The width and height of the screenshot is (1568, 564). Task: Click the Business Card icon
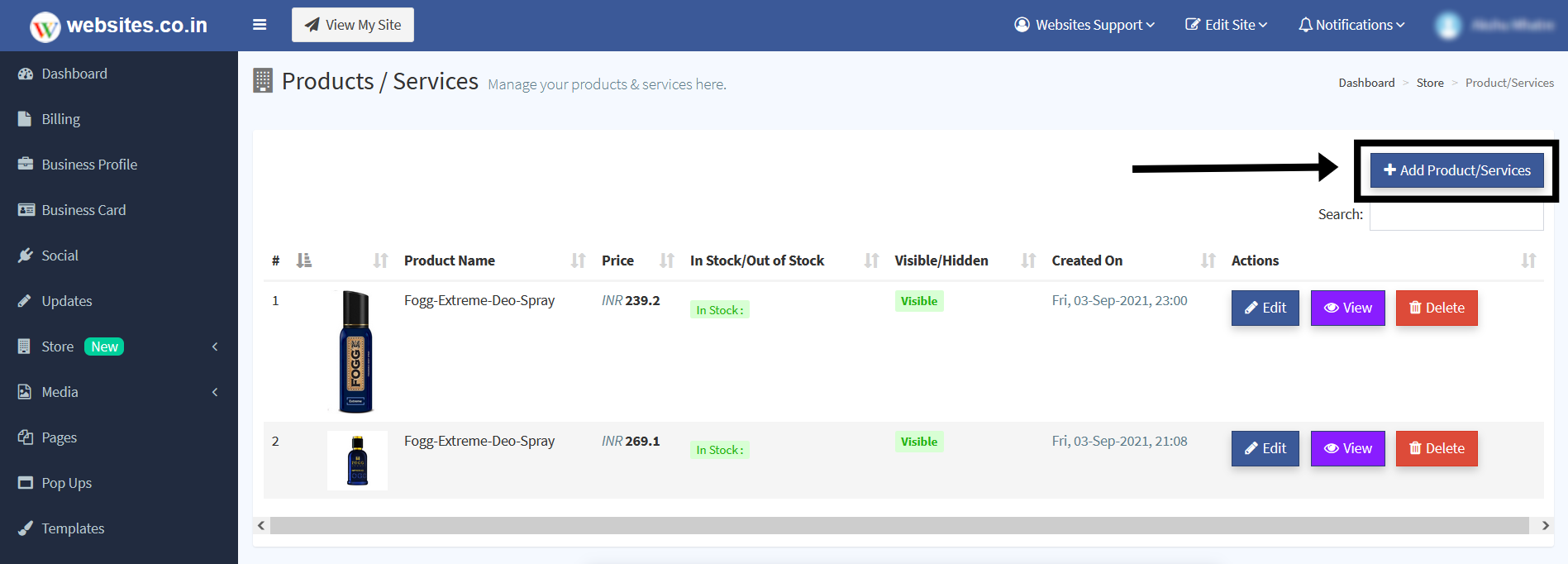pos(26,210)
